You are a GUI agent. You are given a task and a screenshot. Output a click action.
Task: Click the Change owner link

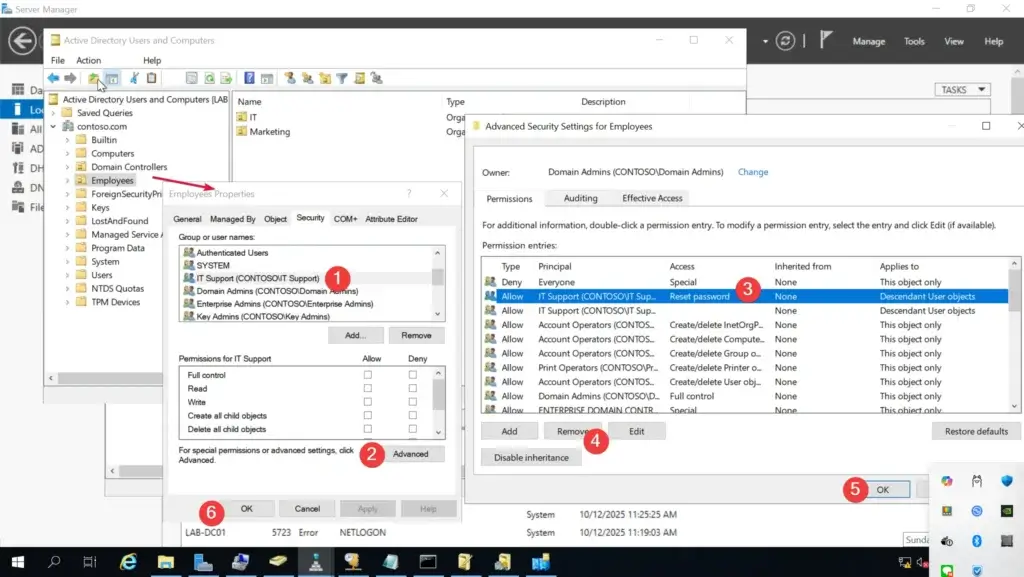(x=753, y=172)
